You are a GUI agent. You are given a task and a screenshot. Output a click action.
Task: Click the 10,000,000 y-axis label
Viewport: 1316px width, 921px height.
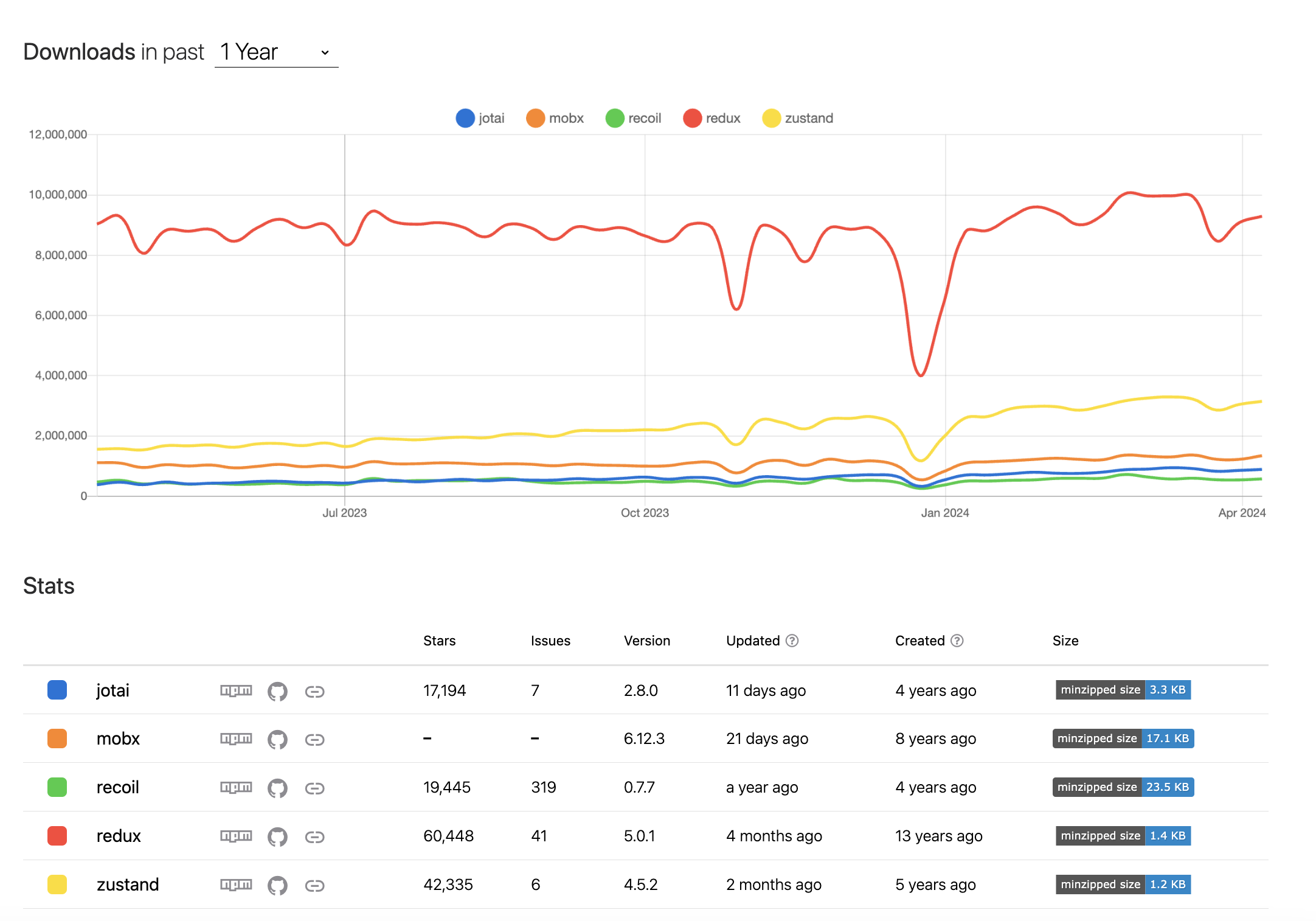pyautogui.click(x=58, y=195)
